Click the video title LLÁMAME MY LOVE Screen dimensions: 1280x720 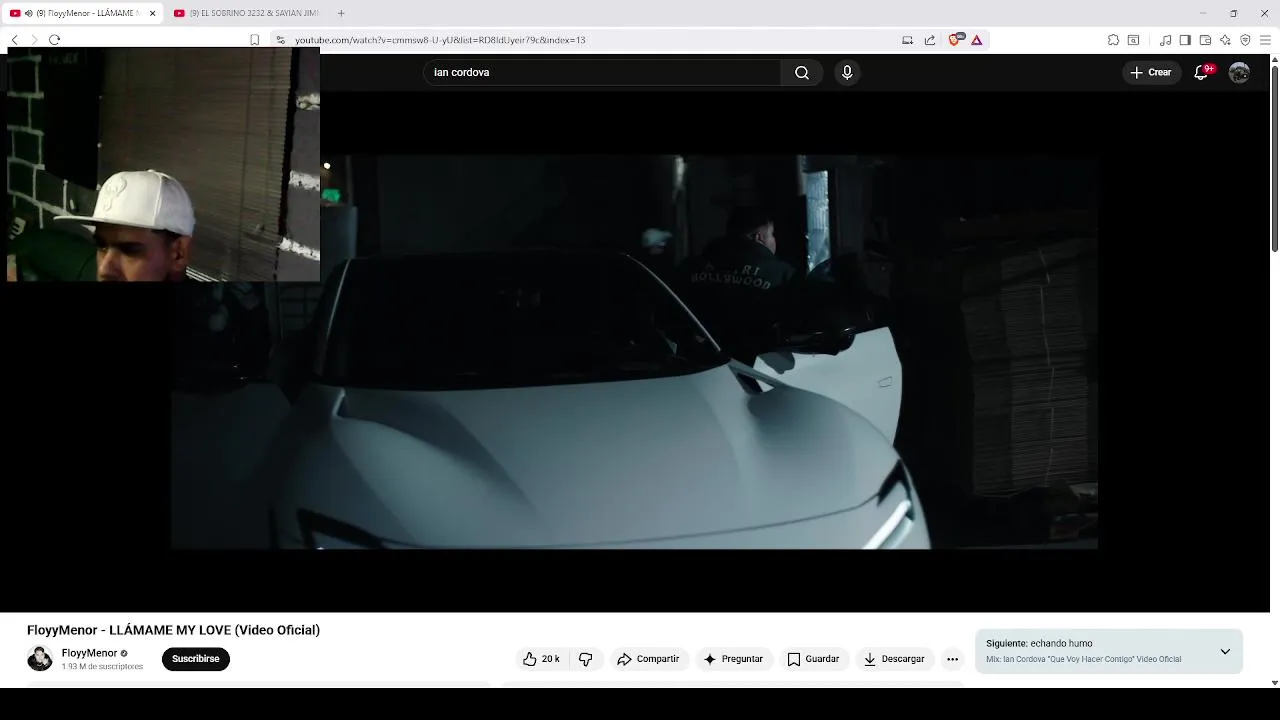pyautogui.click(x=173, y=630)
